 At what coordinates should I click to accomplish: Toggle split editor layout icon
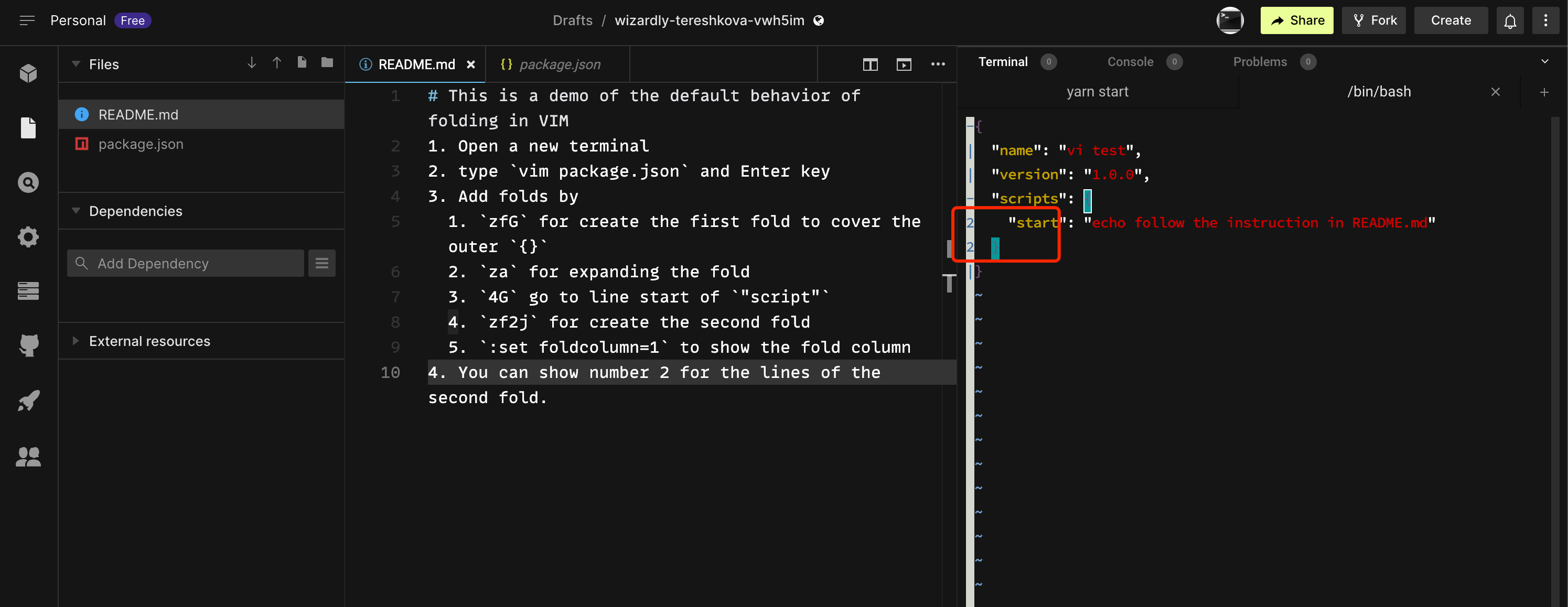coord(870,64)
